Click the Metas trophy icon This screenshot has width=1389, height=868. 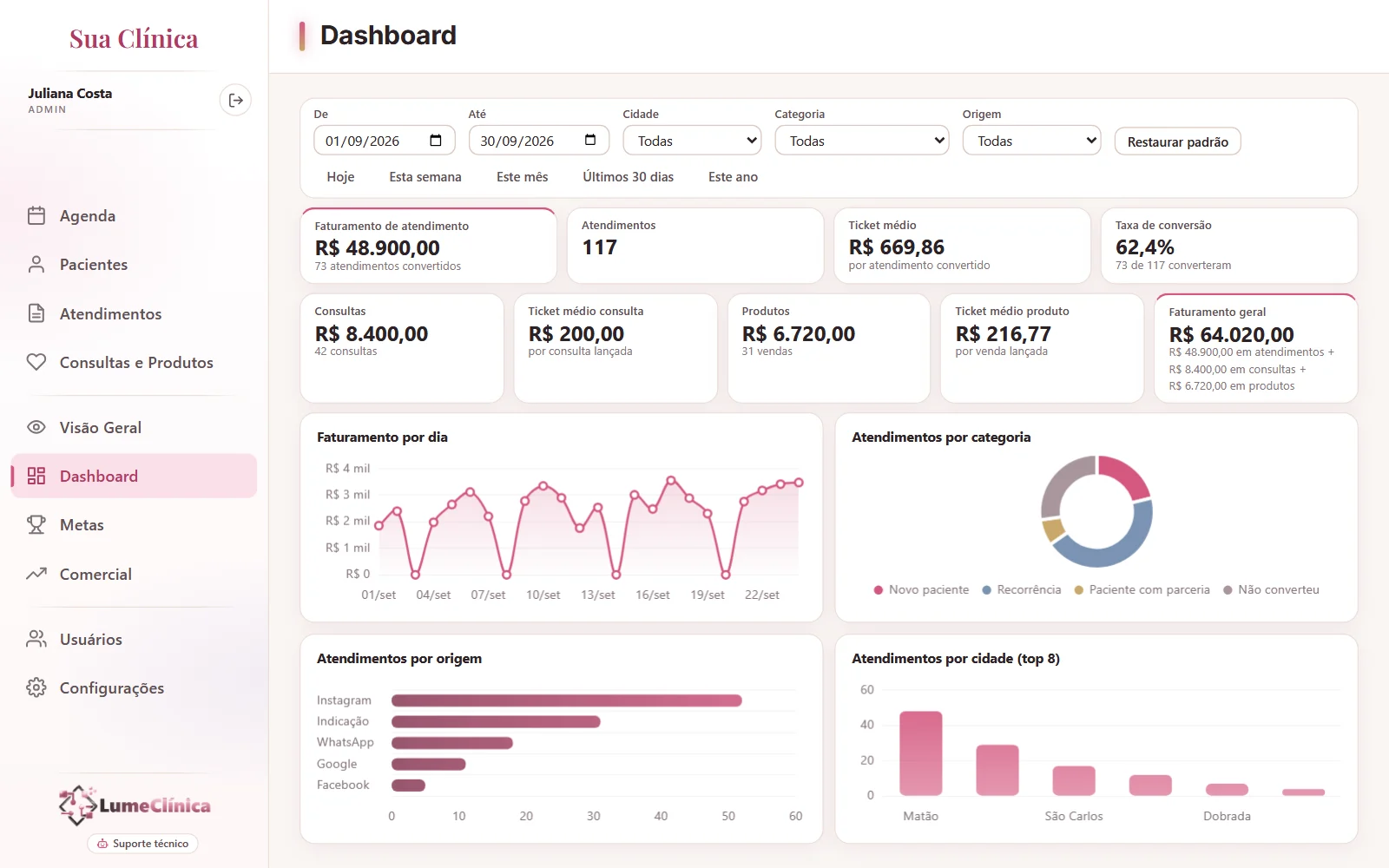(36, 524)
